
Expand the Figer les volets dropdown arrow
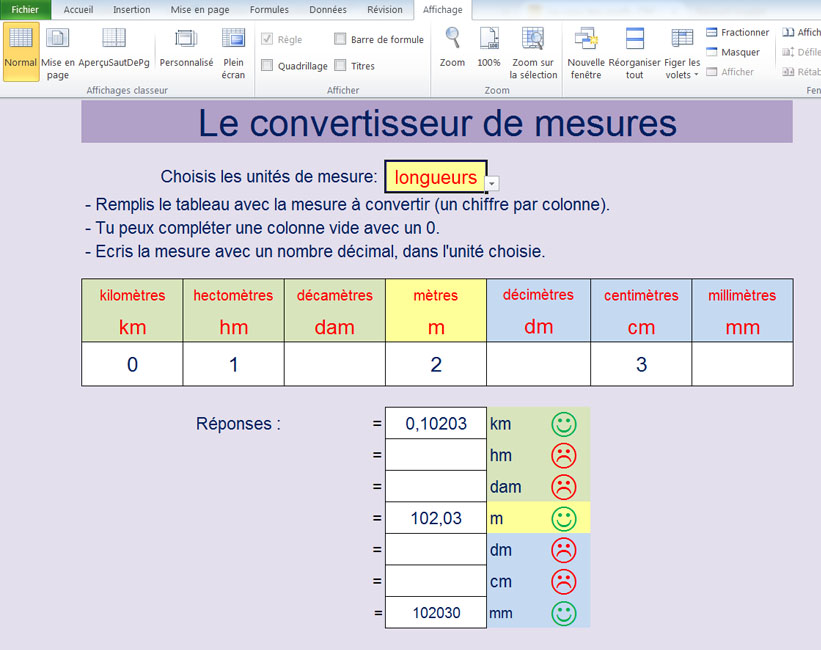pos(696,75)
